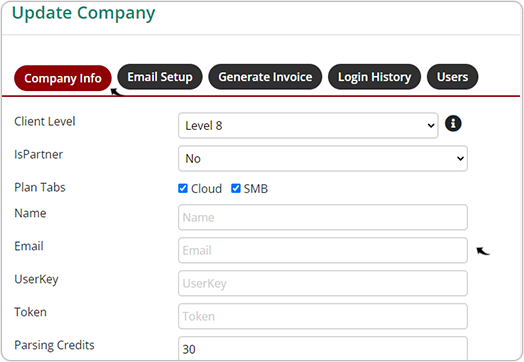Focus the Name input field
The image size is (524, 362).
tap(323, 217)
